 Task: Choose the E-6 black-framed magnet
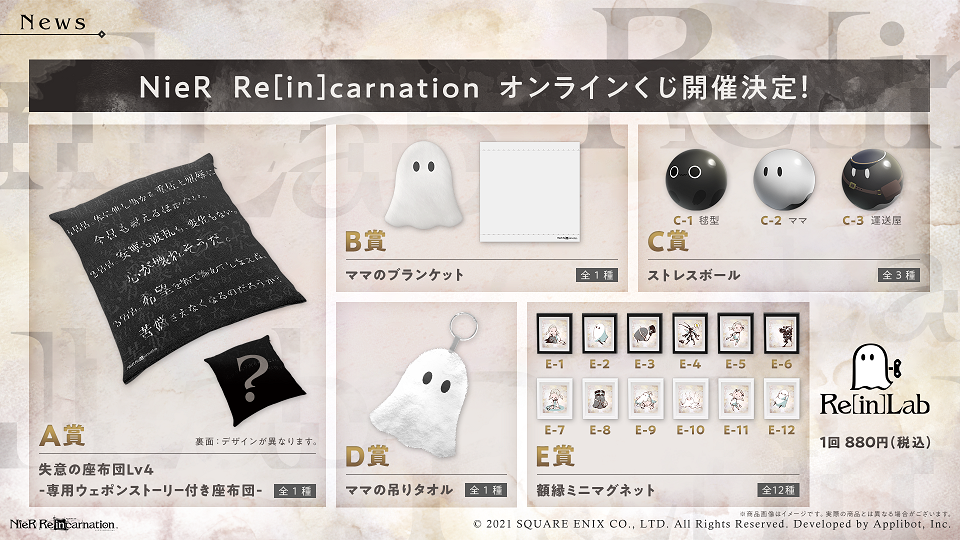(x=781, y=334)
